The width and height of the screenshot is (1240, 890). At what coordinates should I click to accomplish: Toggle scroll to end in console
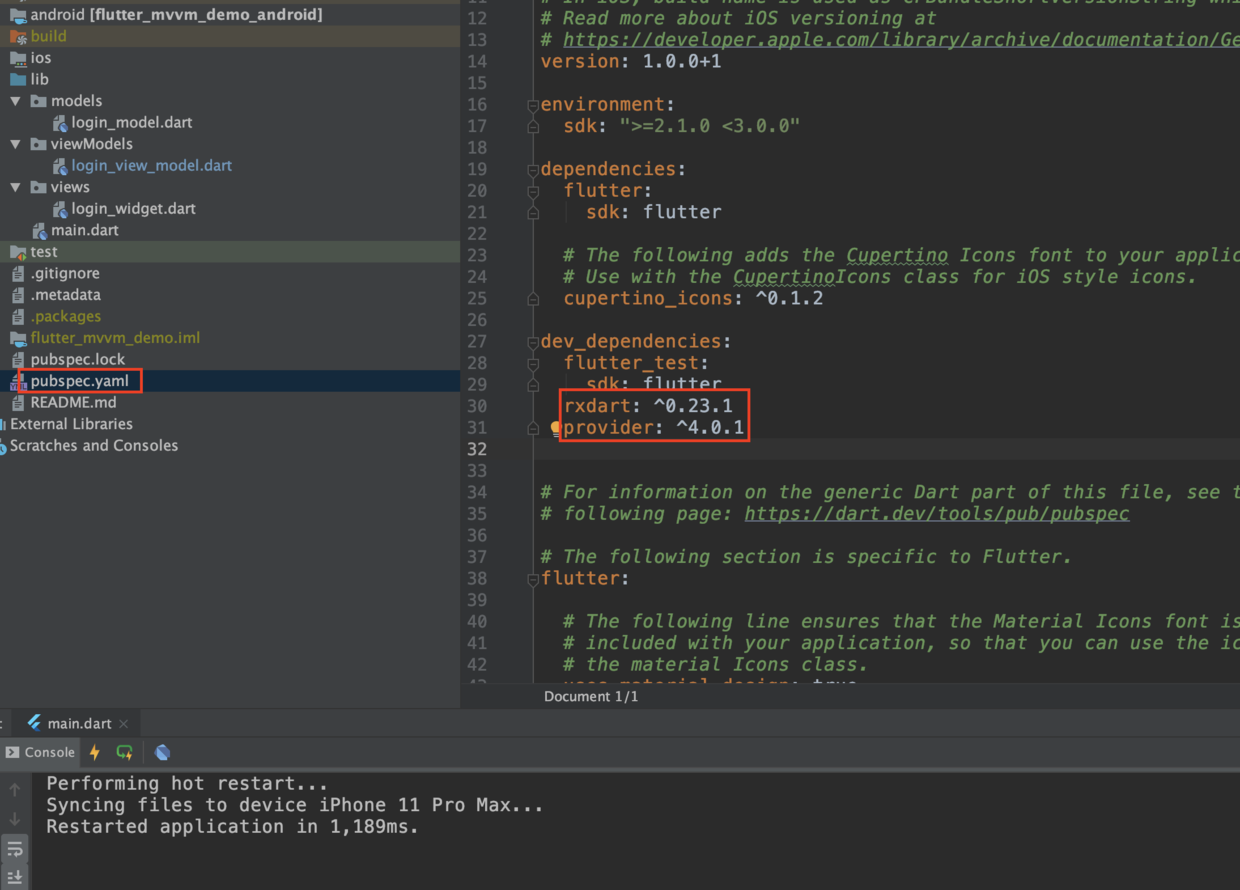(15, 877)
